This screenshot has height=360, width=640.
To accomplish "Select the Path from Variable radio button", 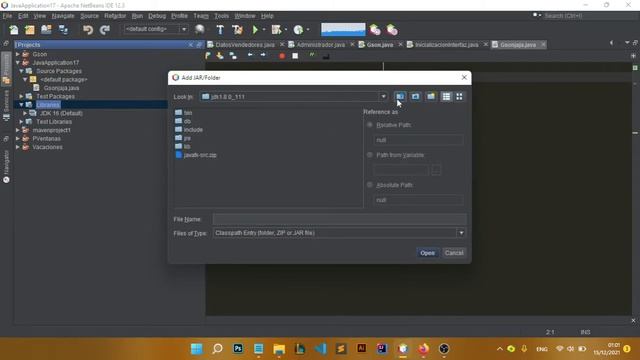I will point(370,155).
